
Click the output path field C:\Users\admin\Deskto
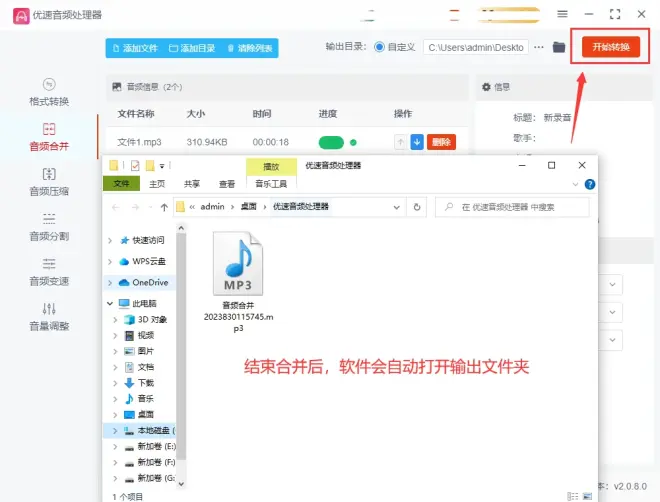(476, 48)
